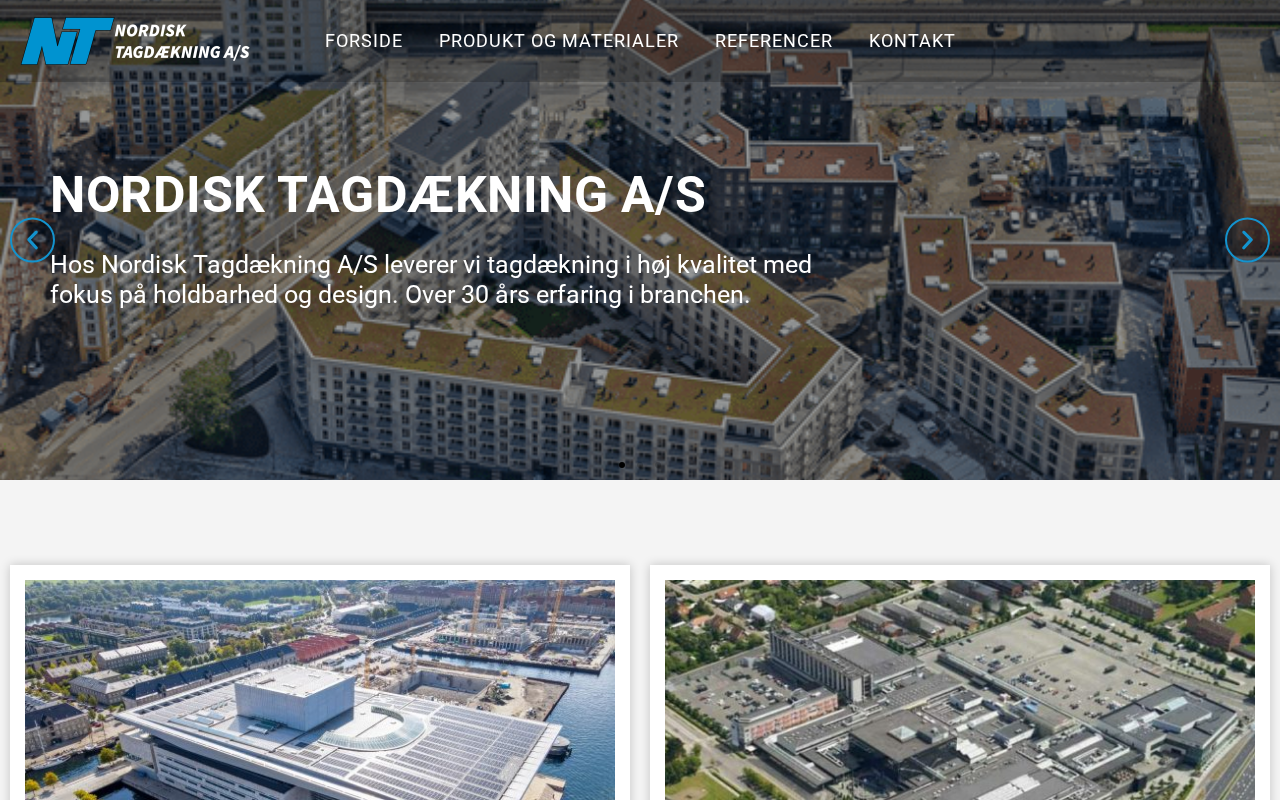Screen dimensions: 1280x800
Task: Click the NORDISK TAGDÆKNING A/S hero heading
Action: pyautogui.click(x=378, y=195)
